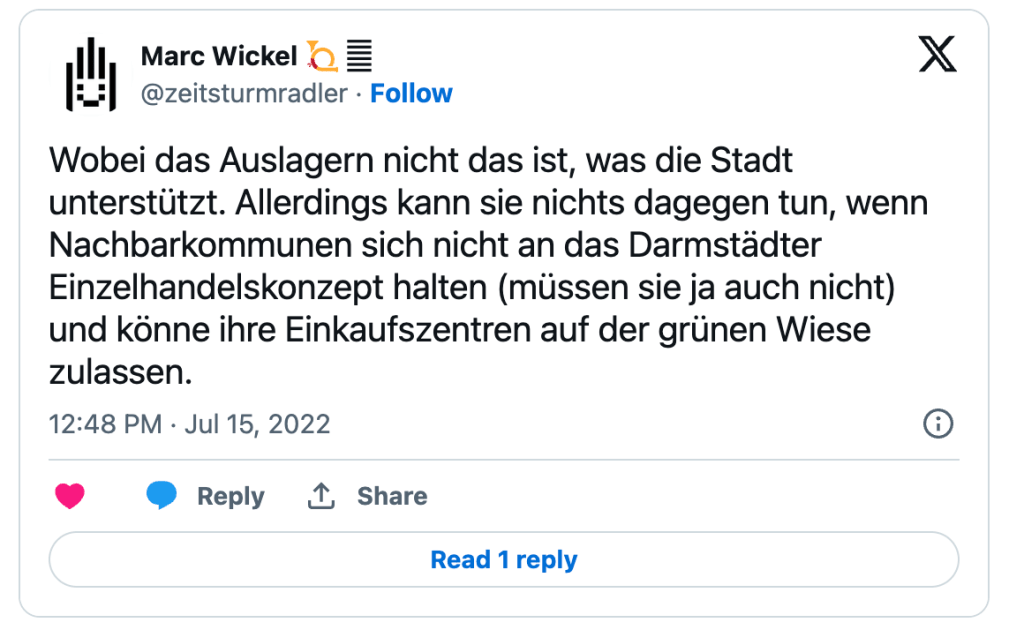The height and width of the screenshot is (630, 1024).
Task: Follow the @zeitsturmradler account
Action: 411,93
